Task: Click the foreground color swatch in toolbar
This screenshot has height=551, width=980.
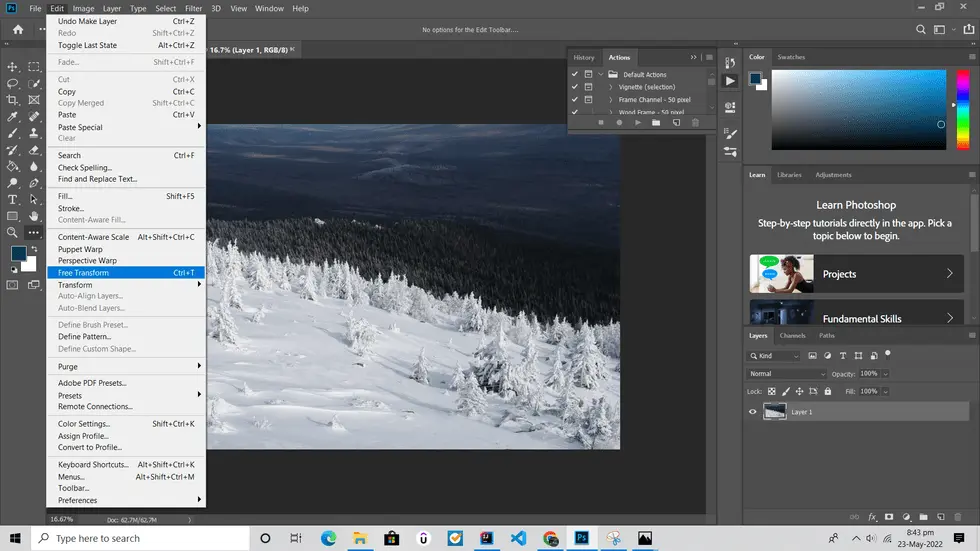Action: pyautogui.click(x=18, y=254)
